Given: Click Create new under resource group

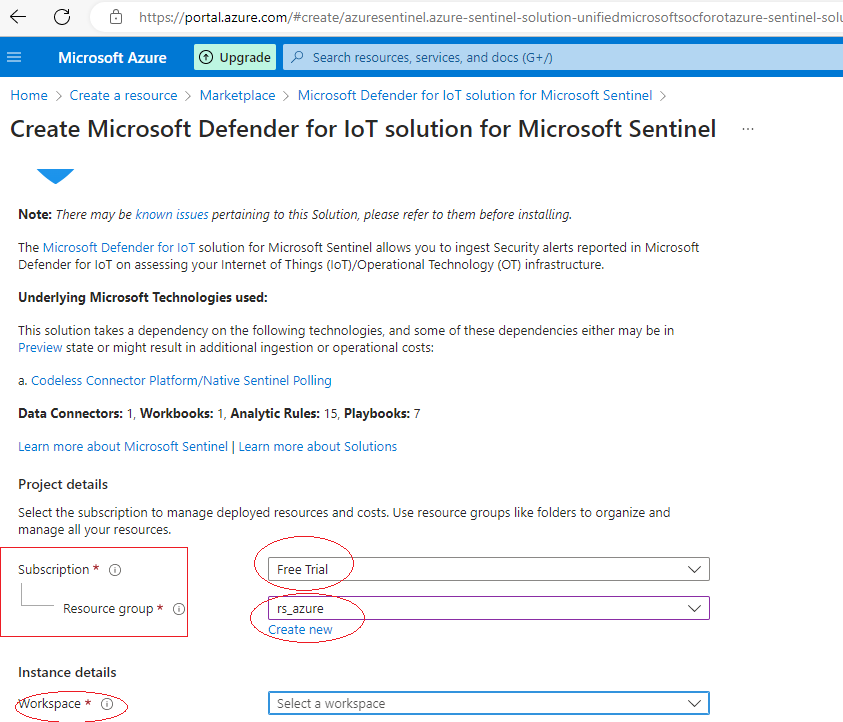Looking at the screenshot, I should coord(300,630).
